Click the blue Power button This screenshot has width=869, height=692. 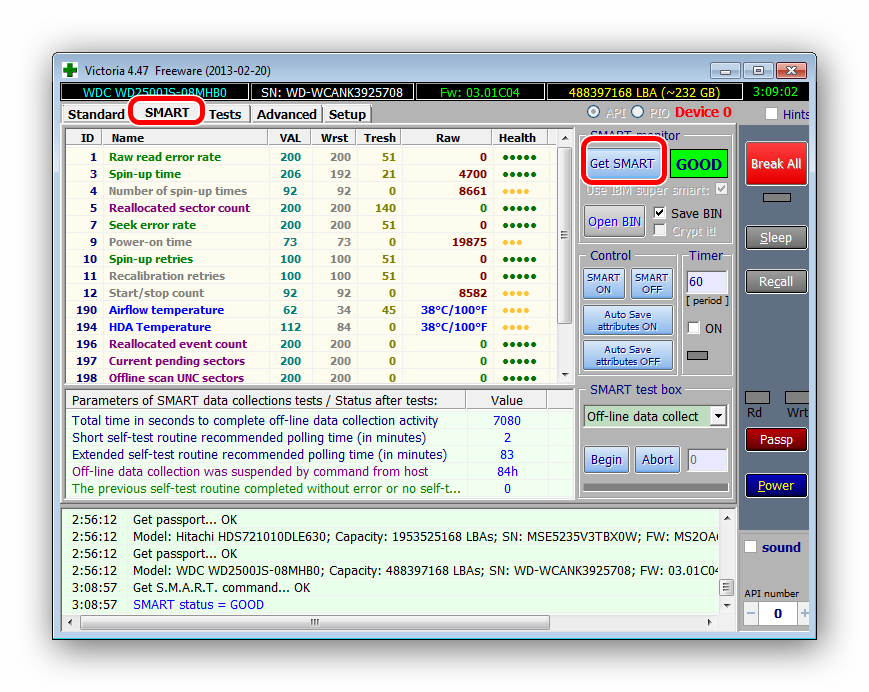pyautogui.click(x=775, y=485)
